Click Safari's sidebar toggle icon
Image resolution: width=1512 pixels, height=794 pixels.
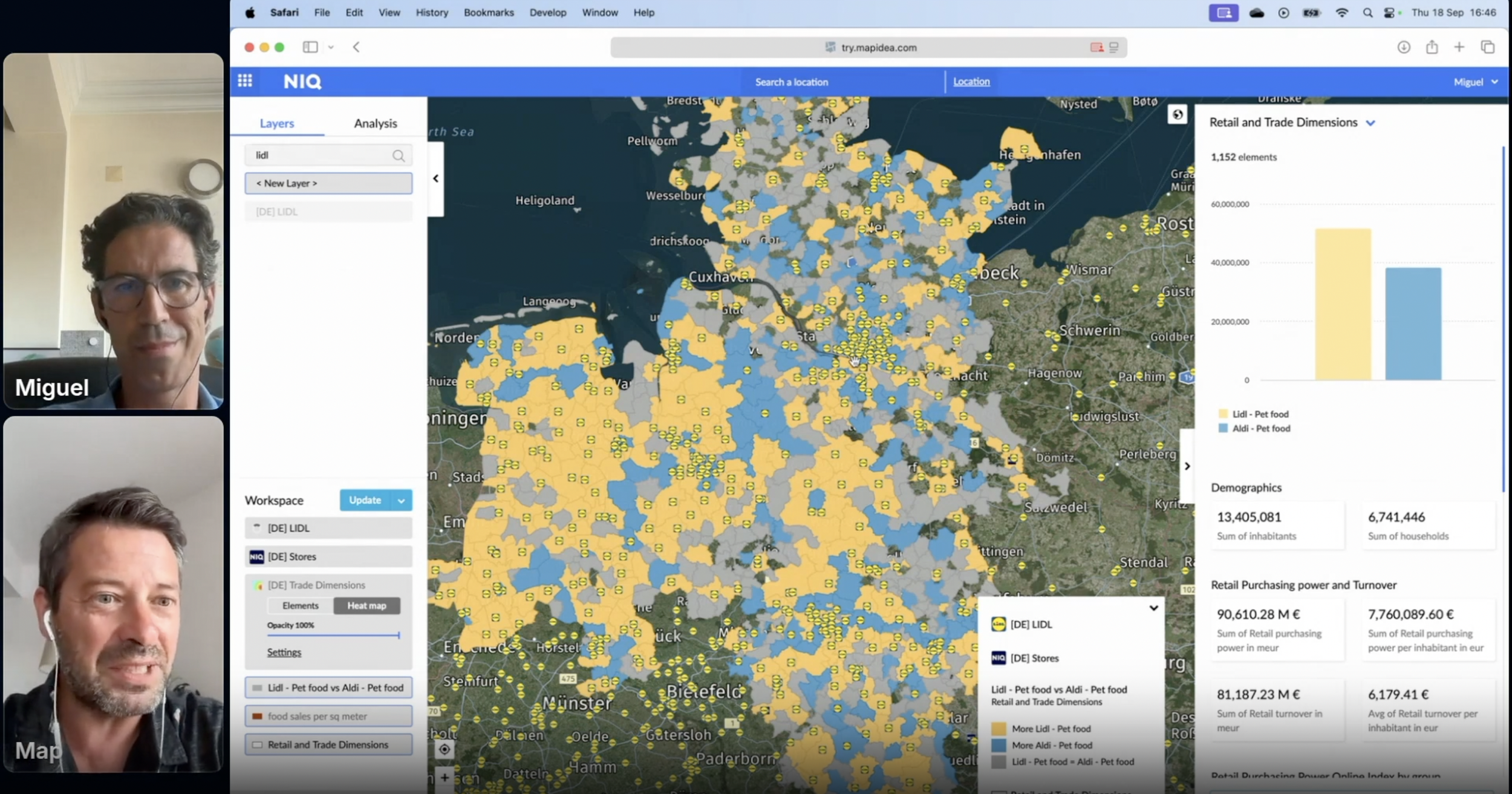pos(310,47)
